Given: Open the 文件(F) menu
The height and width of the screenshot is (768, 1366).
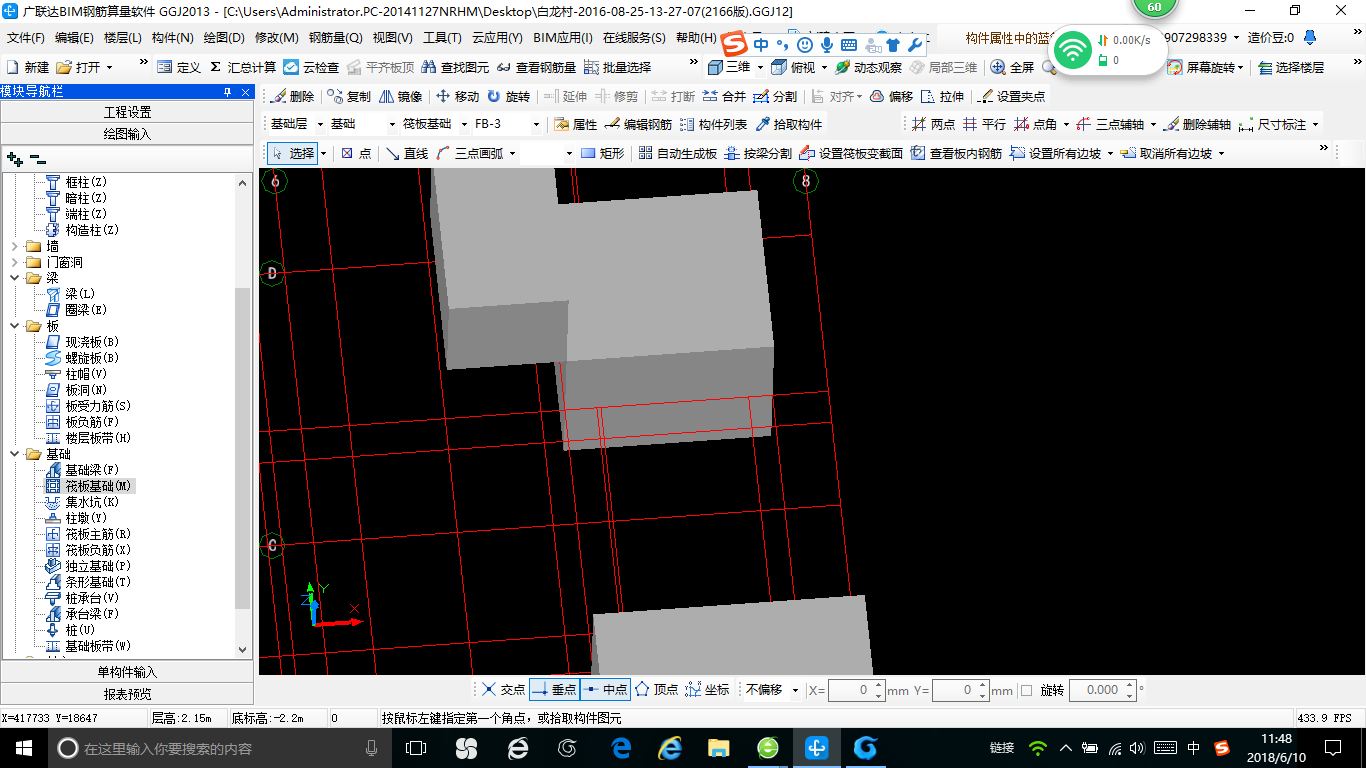Looking at the screenshot, I should point(25,38).
